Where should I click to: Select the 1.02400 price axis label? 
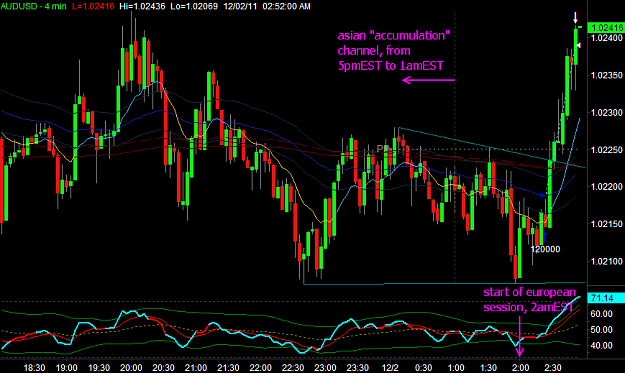607,38
